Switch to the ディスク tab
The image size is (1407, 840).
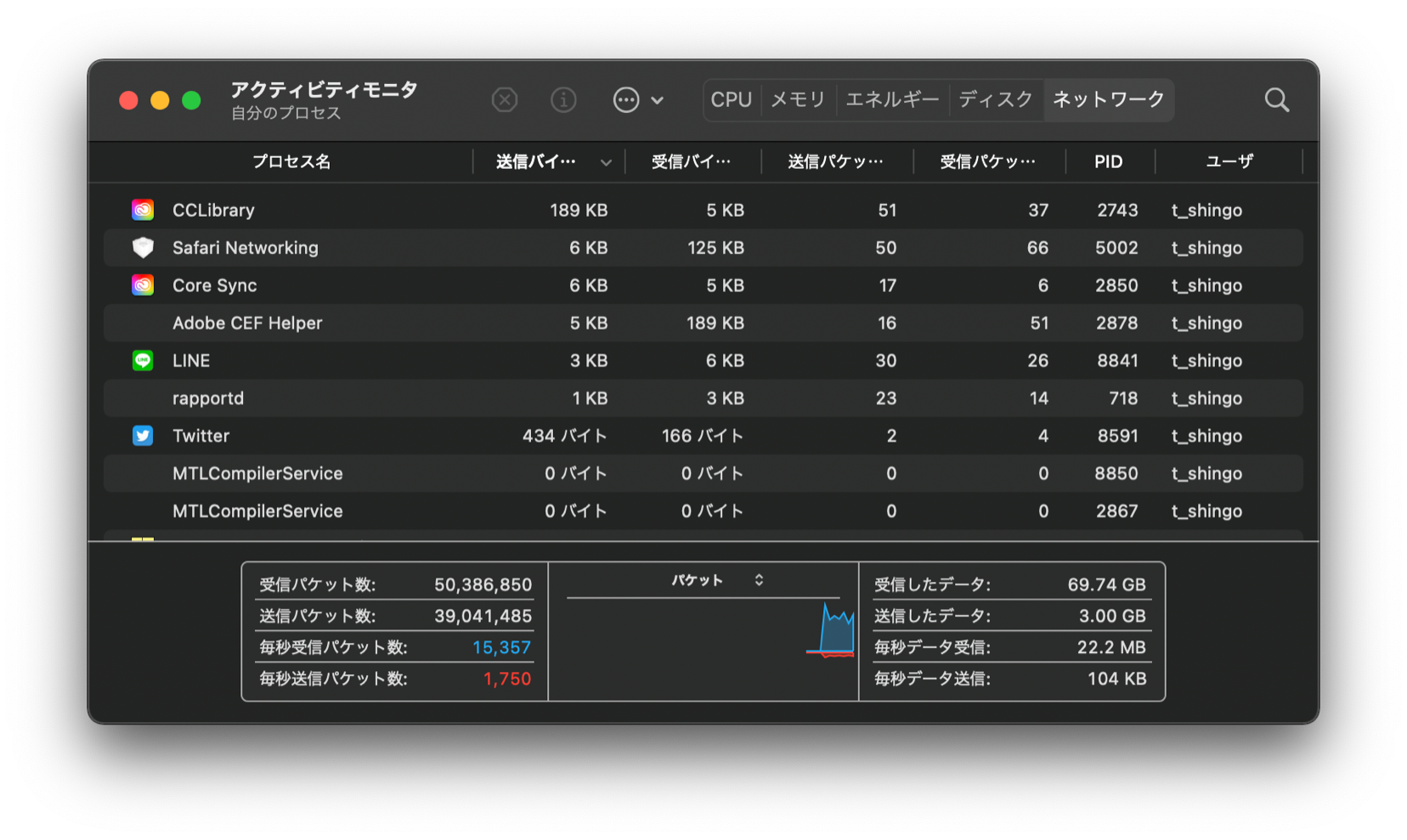pos(996,100)
